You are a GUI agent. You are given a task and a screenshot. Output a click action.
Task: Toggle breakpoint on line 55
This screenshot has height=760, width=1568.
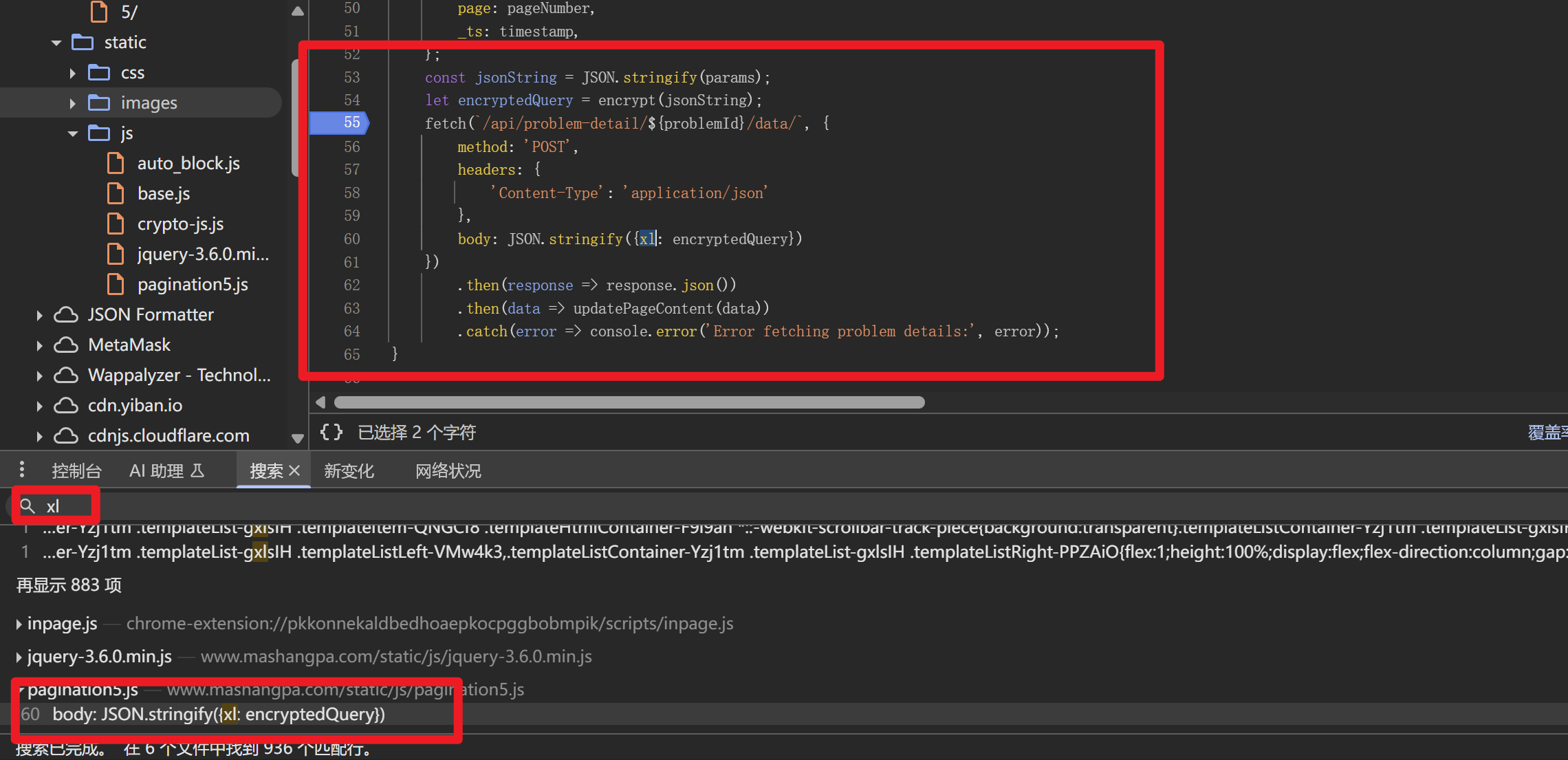pyautogui.click(x=351, y=122)
